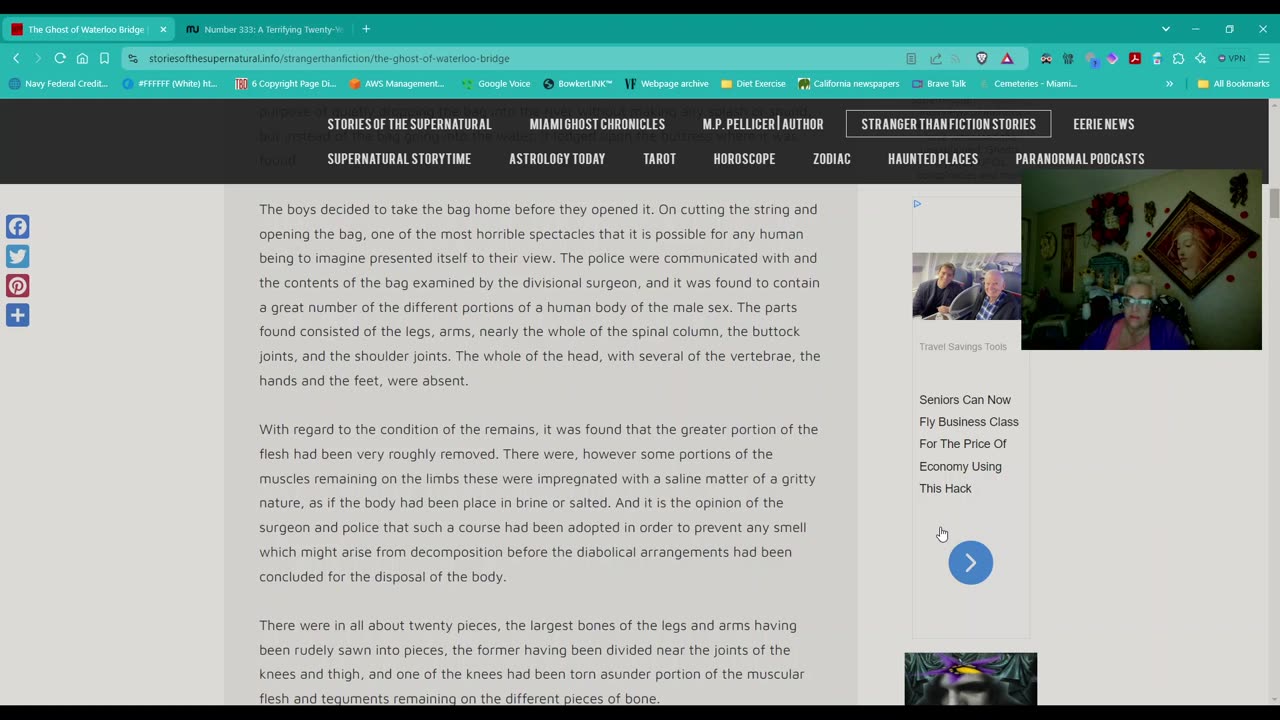This screenshot has height=720, width=1280.
Task: Click the Travel Savings Tools label
Action: click(963, 346)
